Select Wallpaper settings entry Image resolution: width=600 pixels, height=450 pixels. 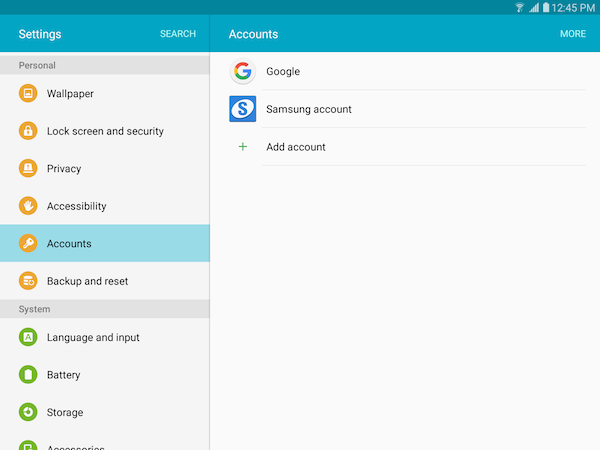click(105, 93)
